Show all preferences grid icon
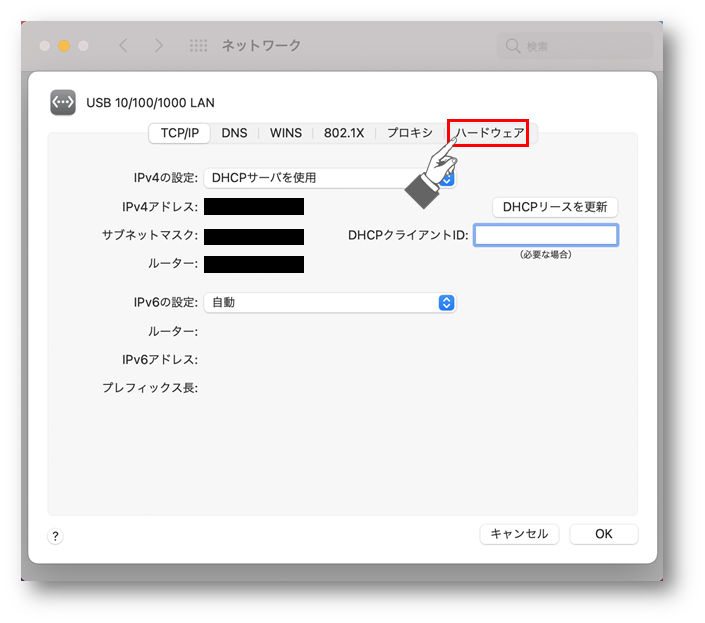 [x=198, y=45]
